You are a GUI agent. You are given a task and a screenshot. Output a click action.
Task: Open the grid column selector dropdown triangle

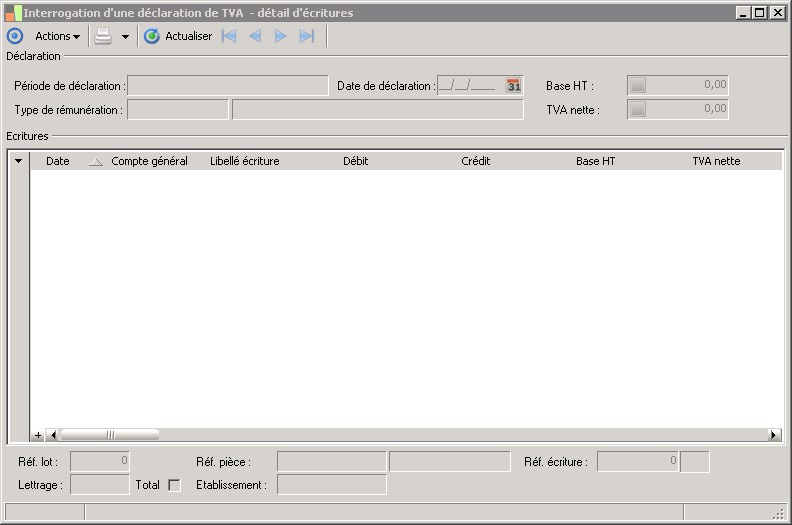tap(19, 161)
